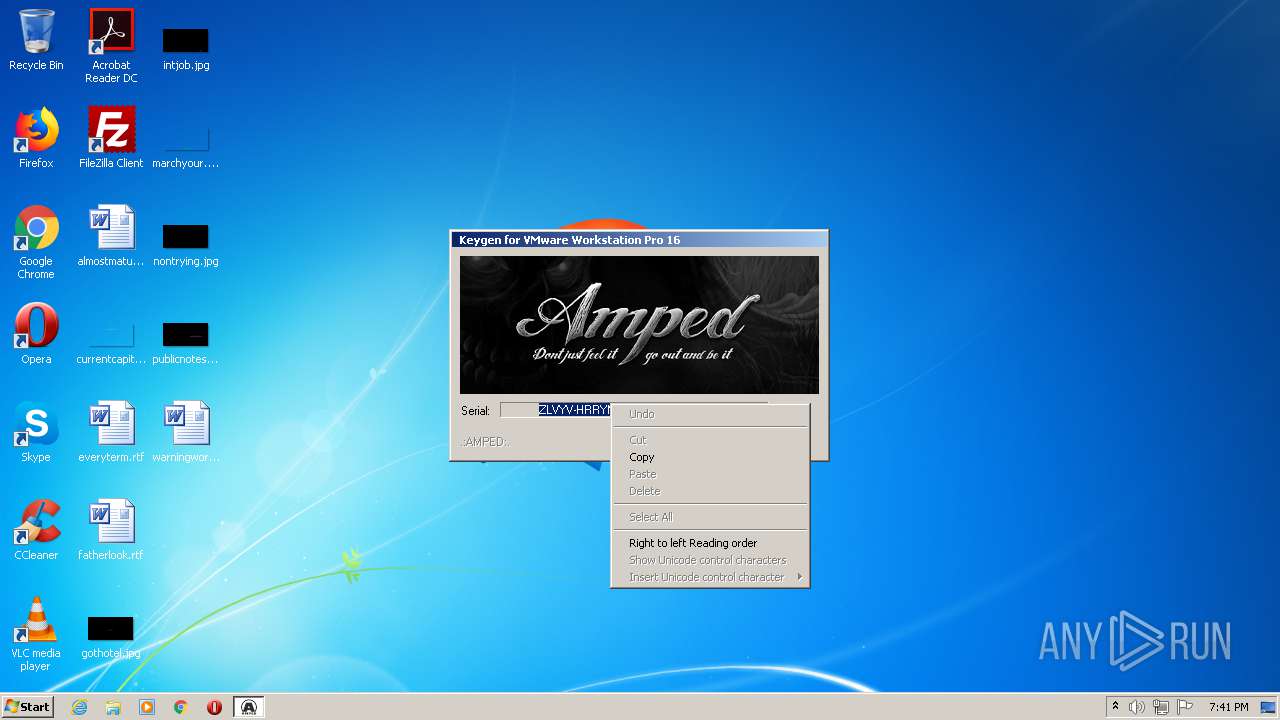
Task: Click the greyed-out Select All entry
Action: click(710, 517)
